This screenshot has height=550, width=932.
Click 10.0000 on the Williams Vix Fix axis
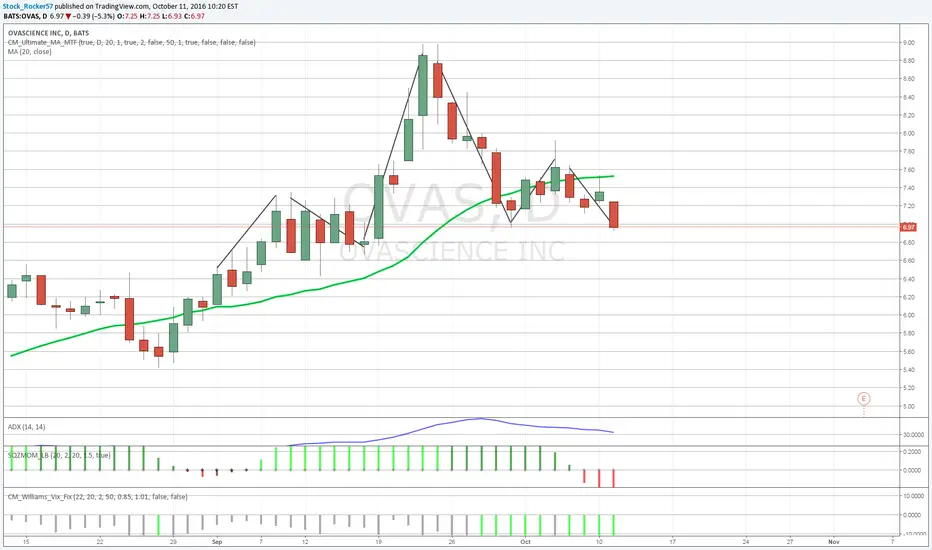pos(913,496)
